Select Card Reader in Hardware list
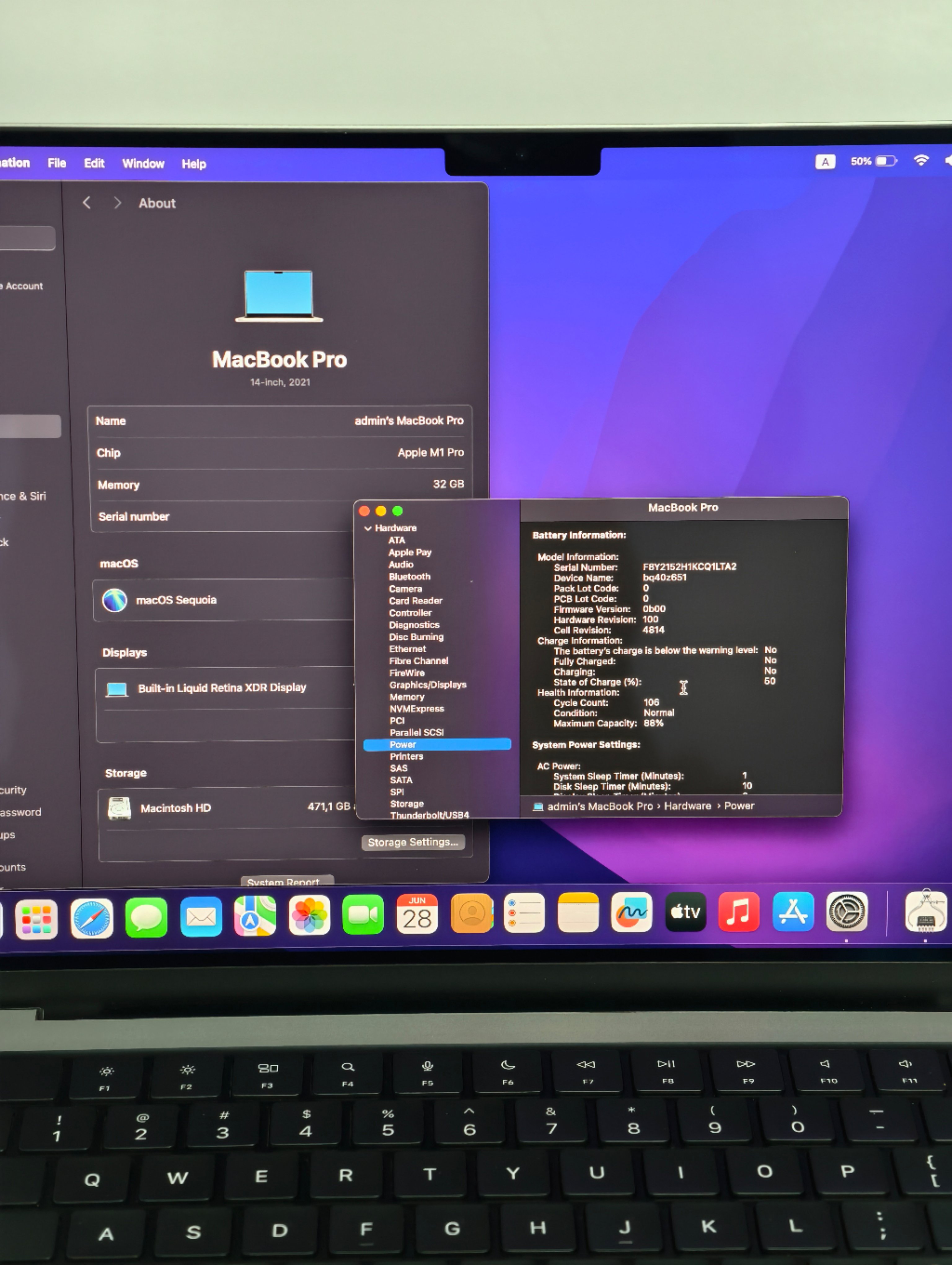 click(416, 601)
